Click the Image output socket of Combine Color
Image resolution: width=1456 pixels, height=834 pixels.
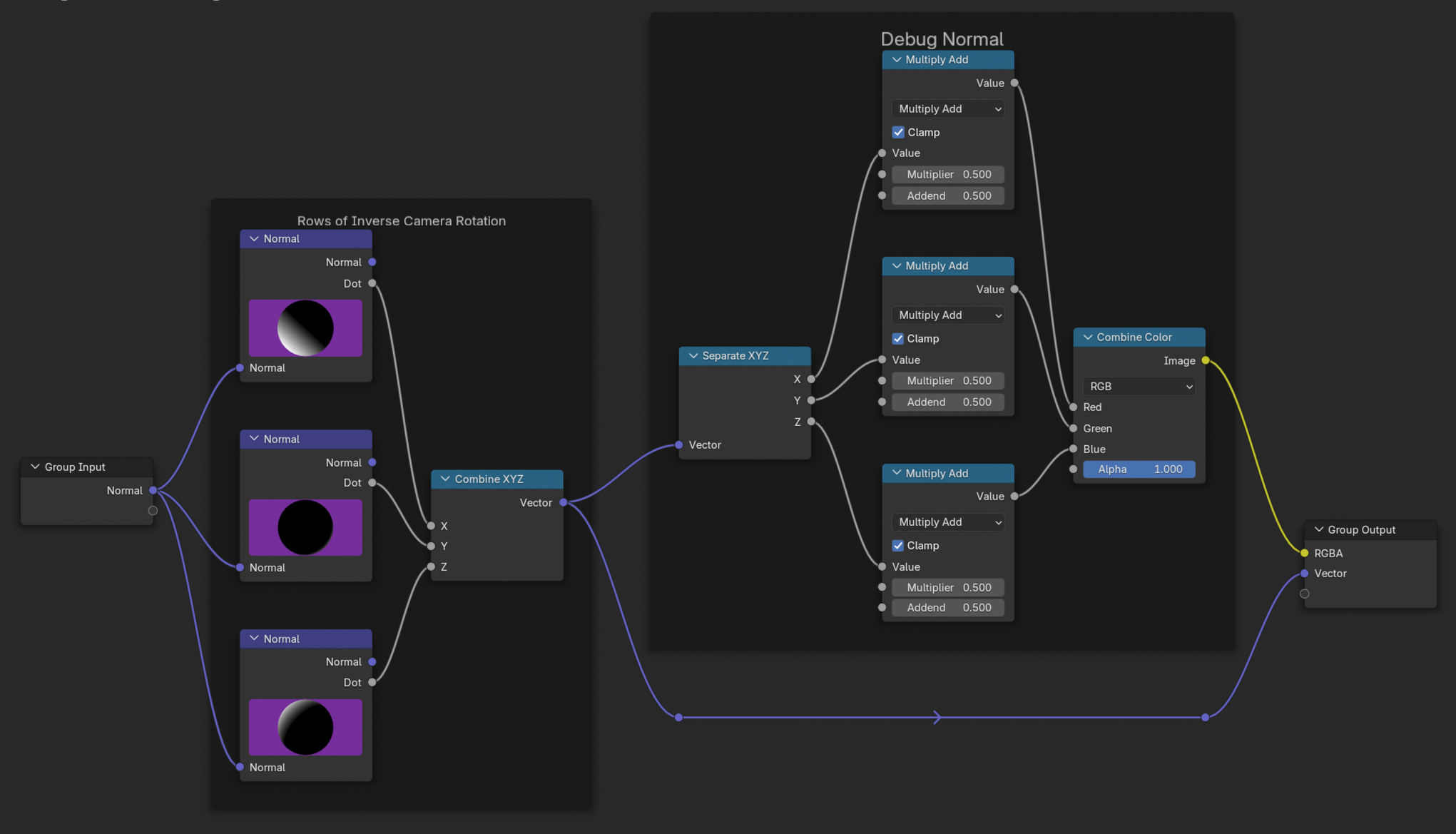pyautogui.click(x=1206, y=361)
